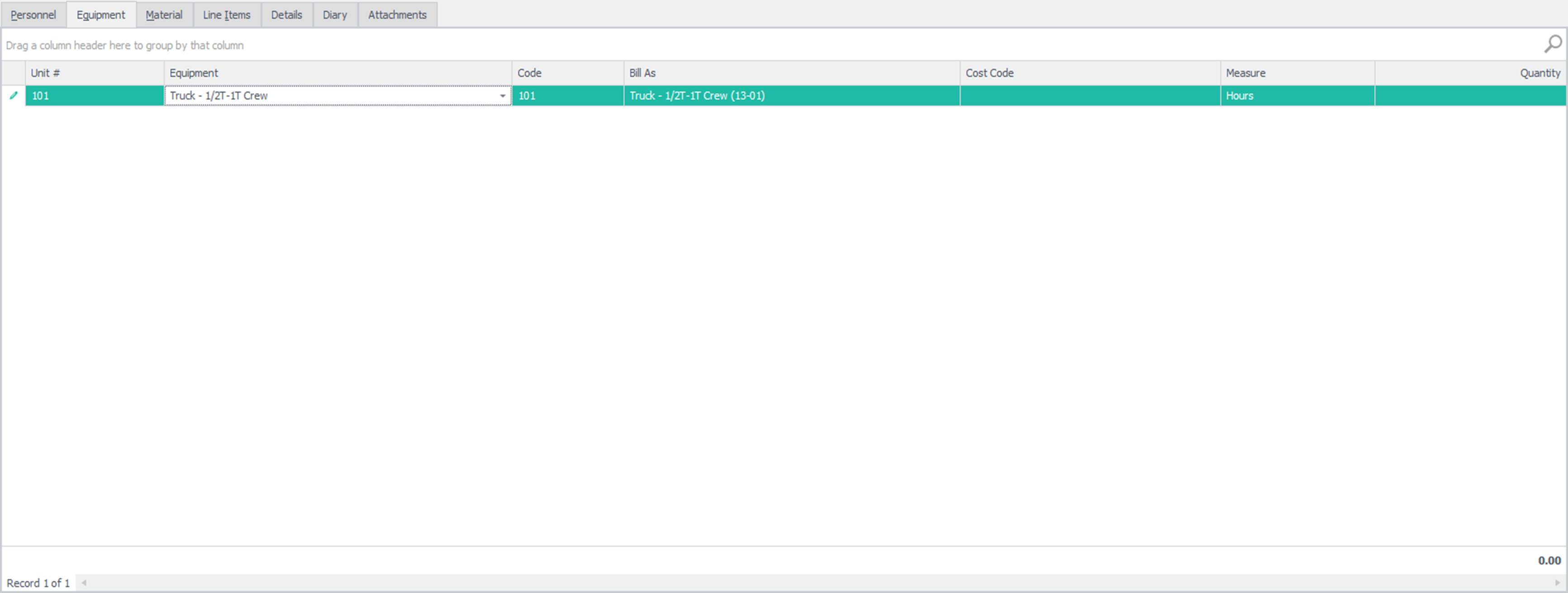Open the Details tab

287,14
